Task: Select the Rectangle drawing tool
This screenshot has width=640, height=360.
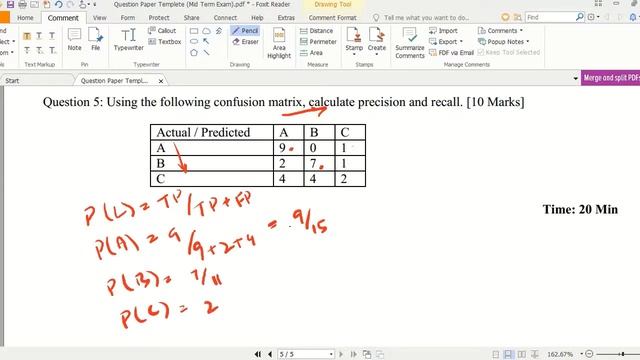Action: [x=194, y=31]
